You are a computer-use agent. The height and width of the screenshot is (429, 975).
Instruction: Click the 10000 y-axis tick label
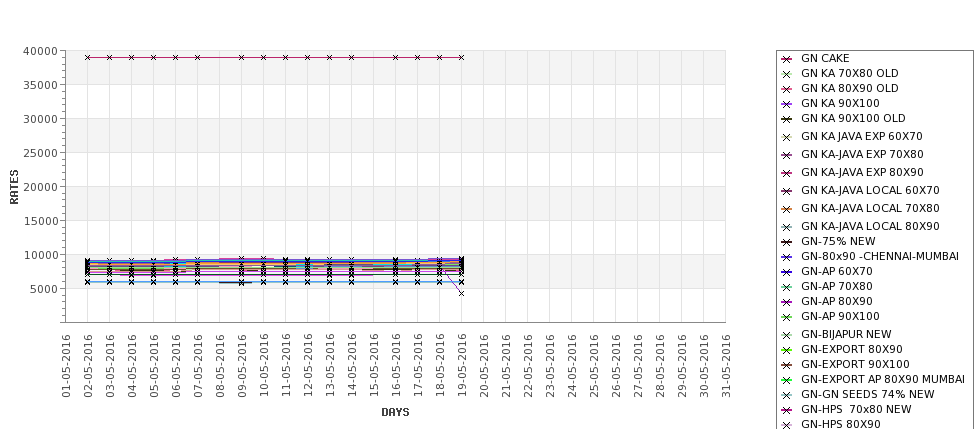40,255
